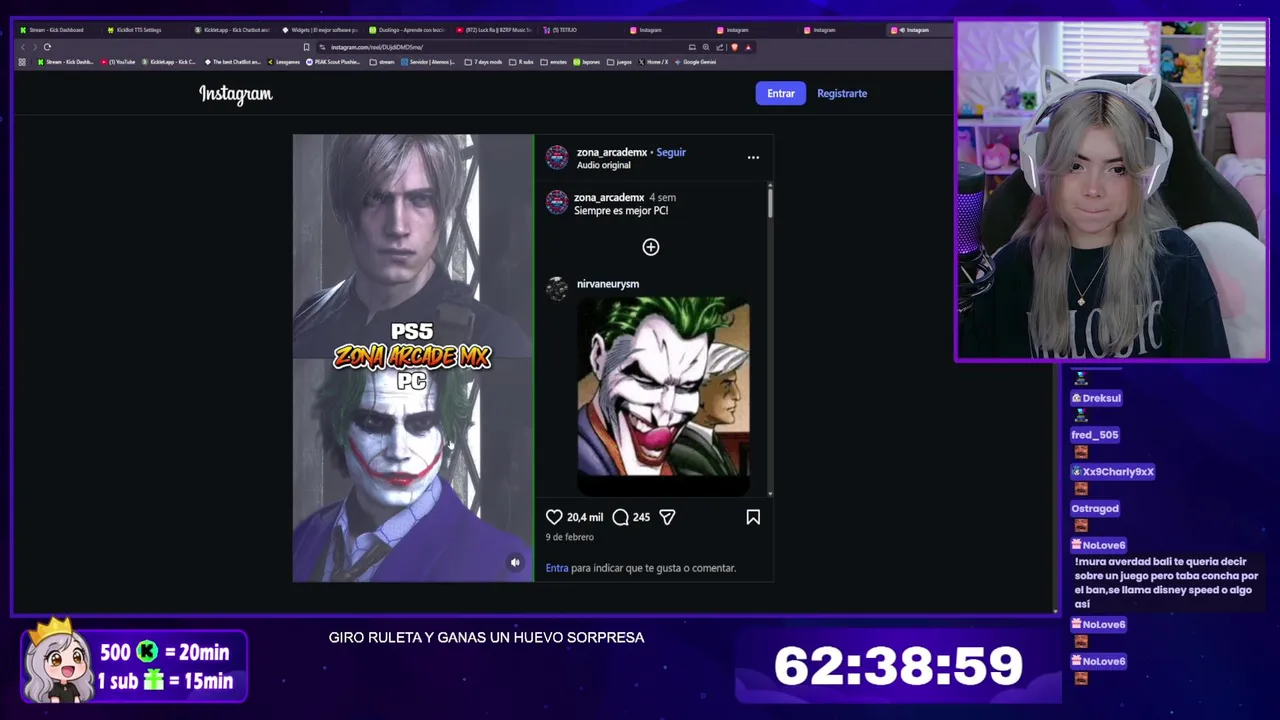The width and height of the screenshot is (1280, 720).
Task: Open the Lessgames bookmark
Action: [284, 62]
